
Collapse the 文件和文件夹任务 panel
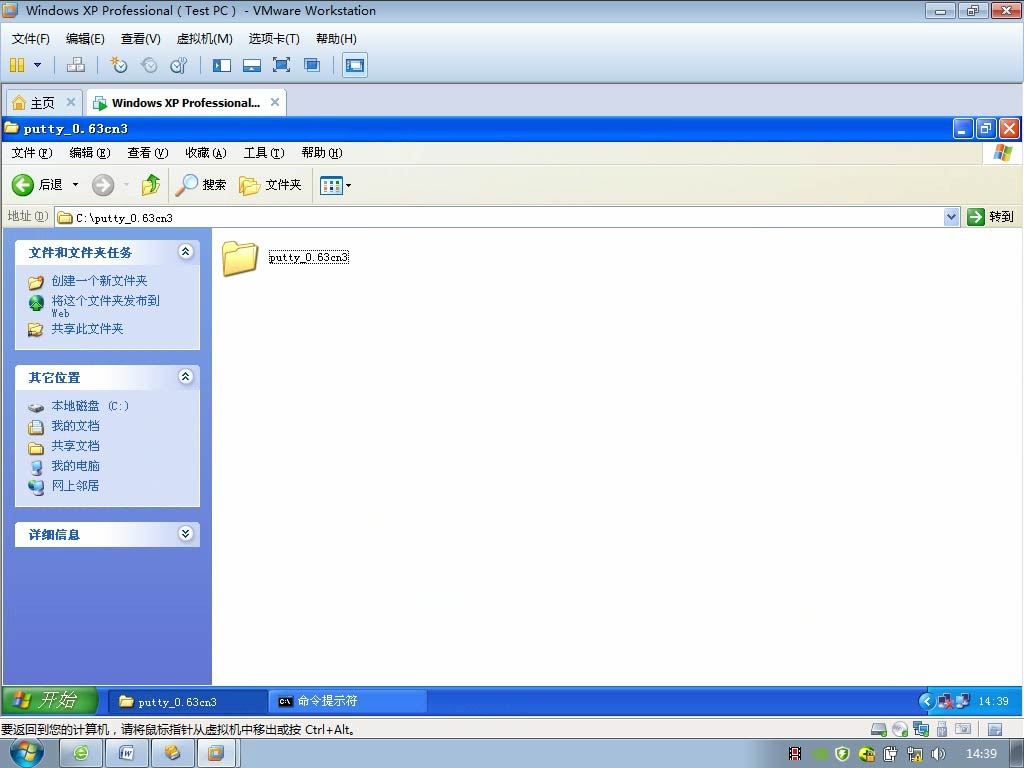[x=185, y=251]
